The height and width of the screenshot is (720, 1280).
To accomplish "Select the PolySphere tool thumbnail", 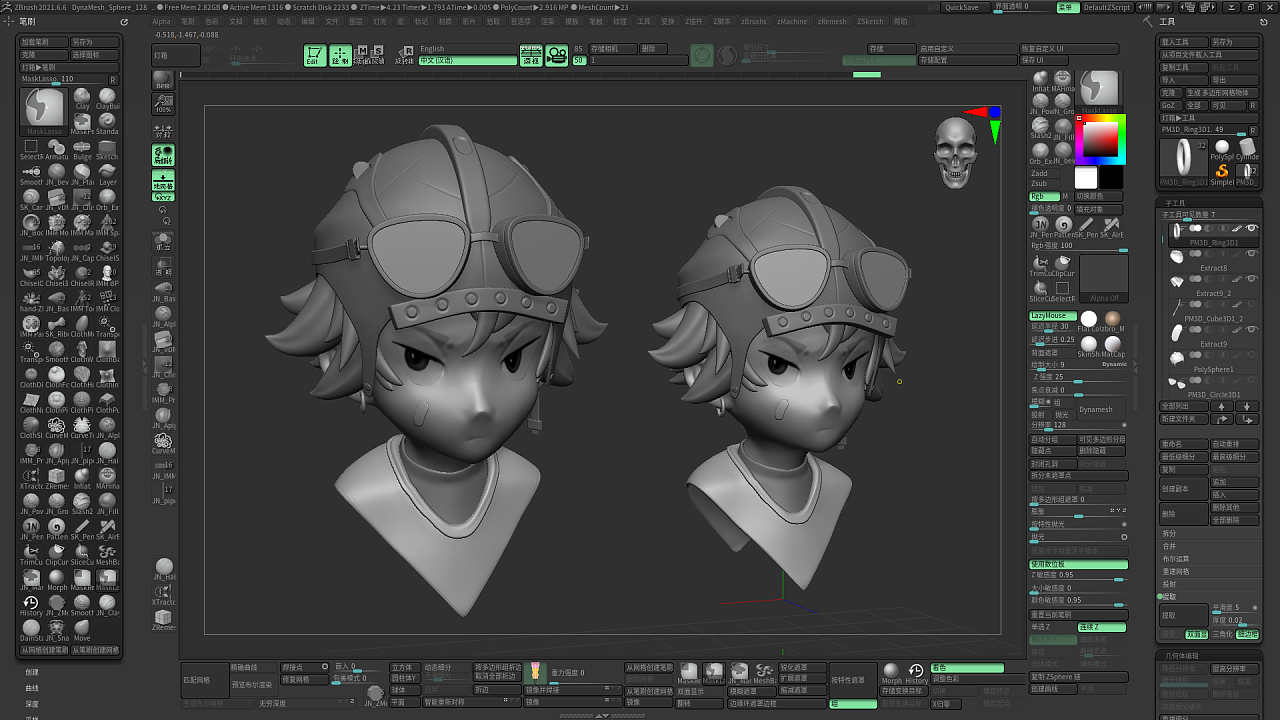I will tap(1222, 149).
